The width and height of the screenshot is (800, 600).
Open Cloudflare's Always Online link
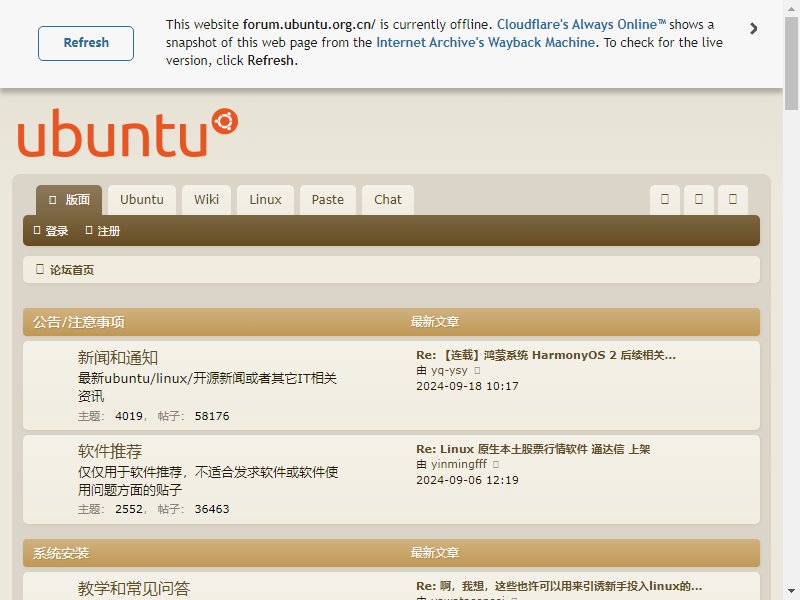click(x=581, y=24)
